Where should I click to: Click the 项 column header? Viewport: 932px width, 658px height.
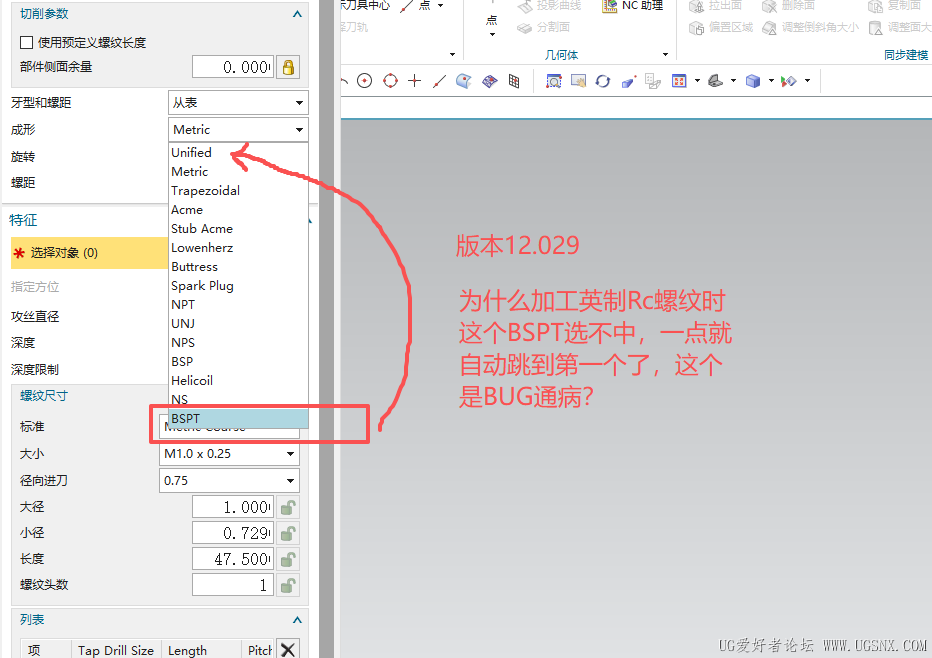click(46, 650)
